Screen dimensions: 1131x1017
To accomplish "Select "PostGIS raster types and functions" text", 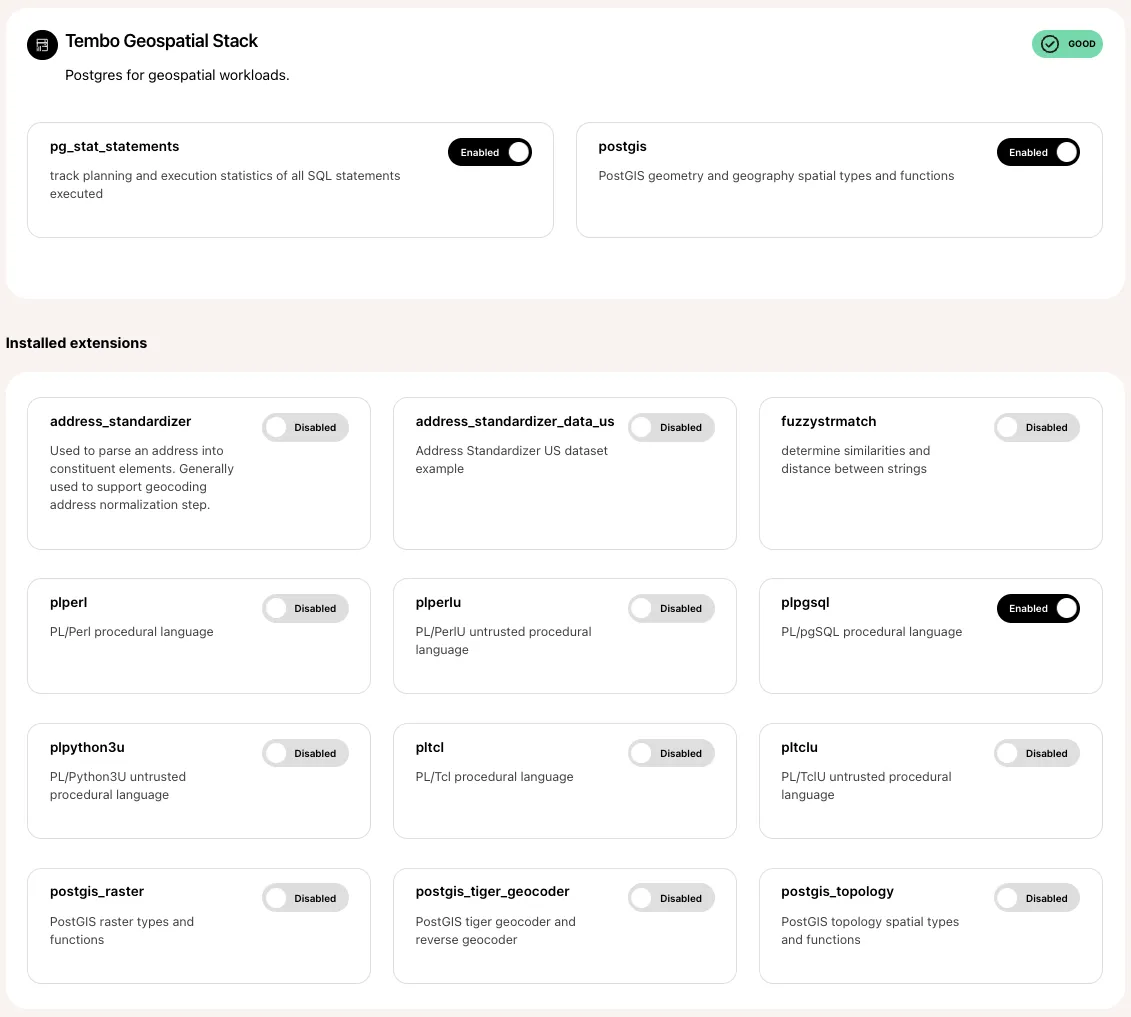I will pos(122,930).
